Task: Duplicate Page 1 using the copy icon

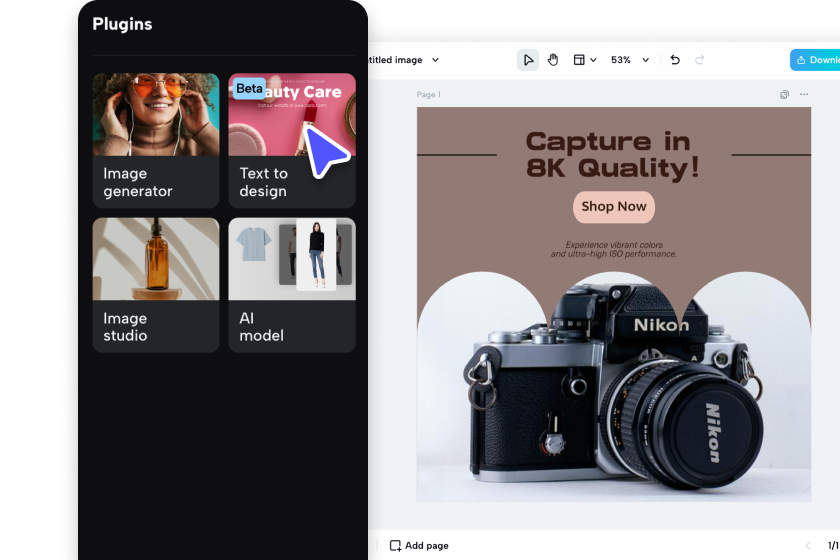Action: 784,94
